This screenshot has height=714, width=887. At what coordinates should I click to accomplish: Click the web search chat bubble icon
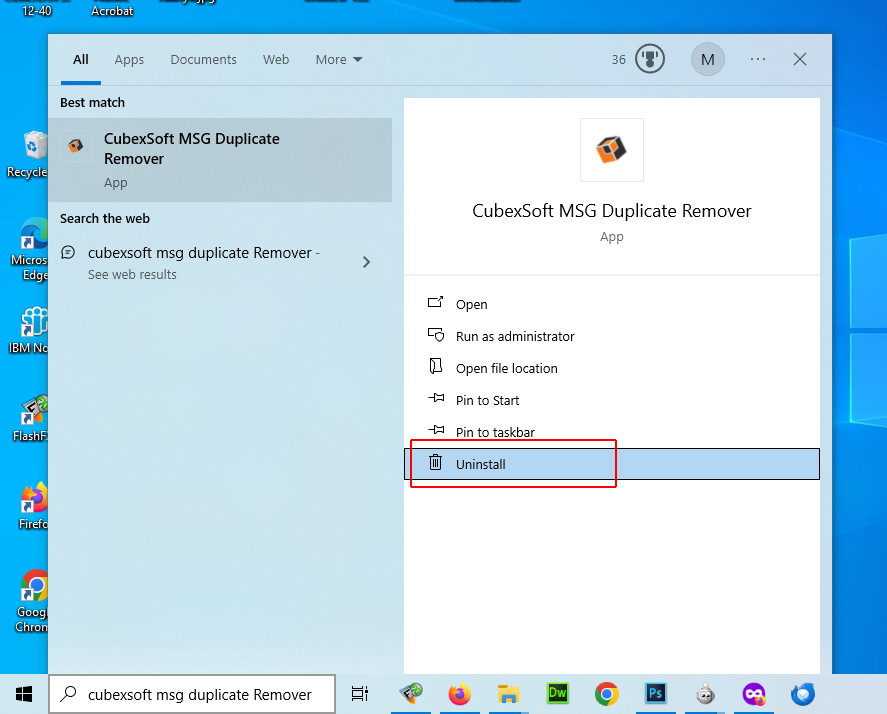[68, 252]
